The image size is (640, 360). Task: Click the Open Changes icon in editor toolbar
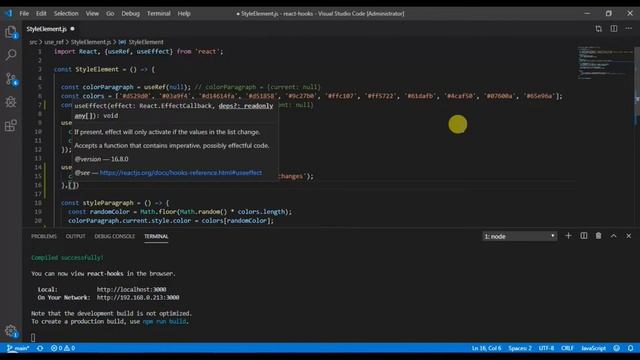598,29
